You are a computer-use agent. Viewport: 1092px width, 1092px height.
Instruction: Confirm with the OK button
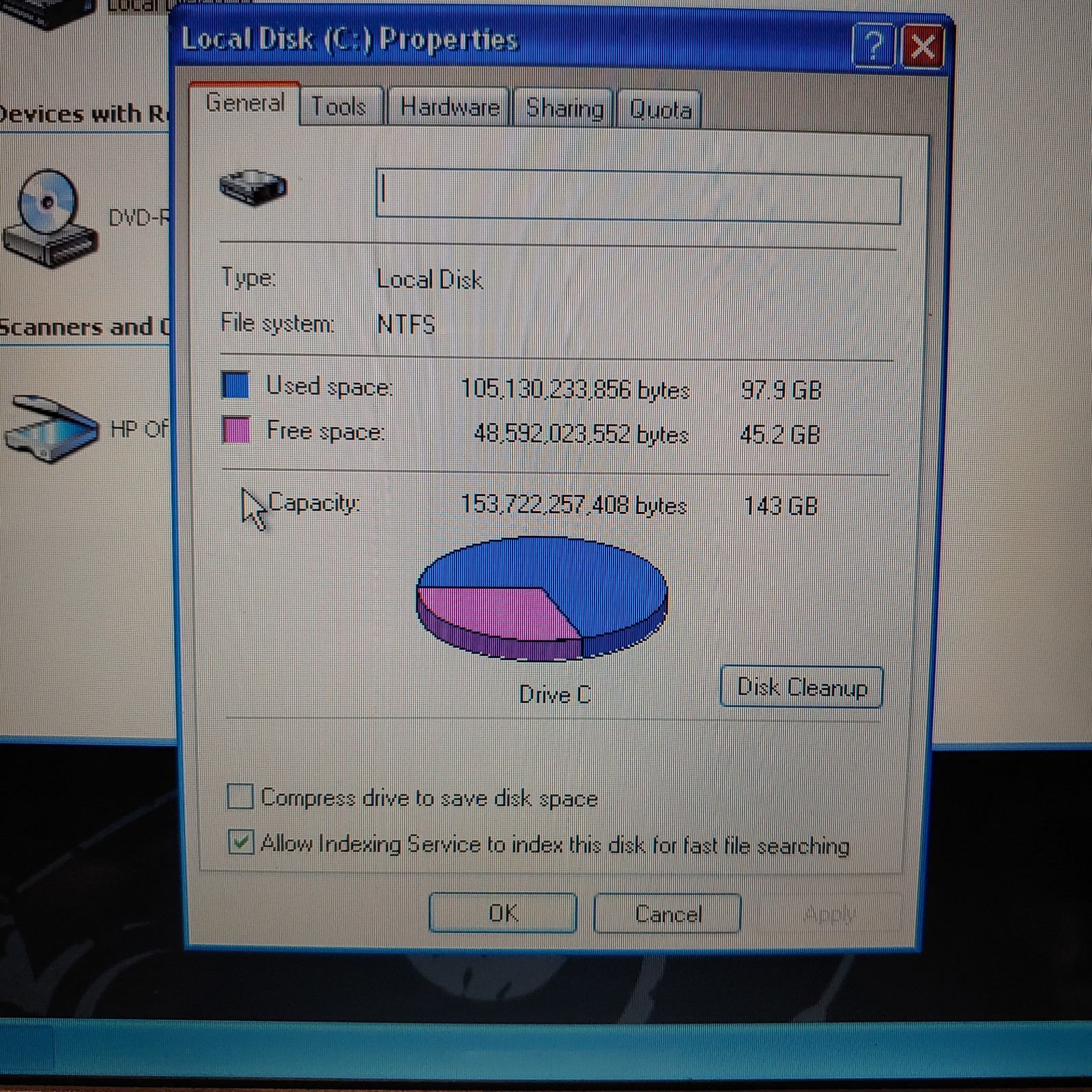(503, 913)
